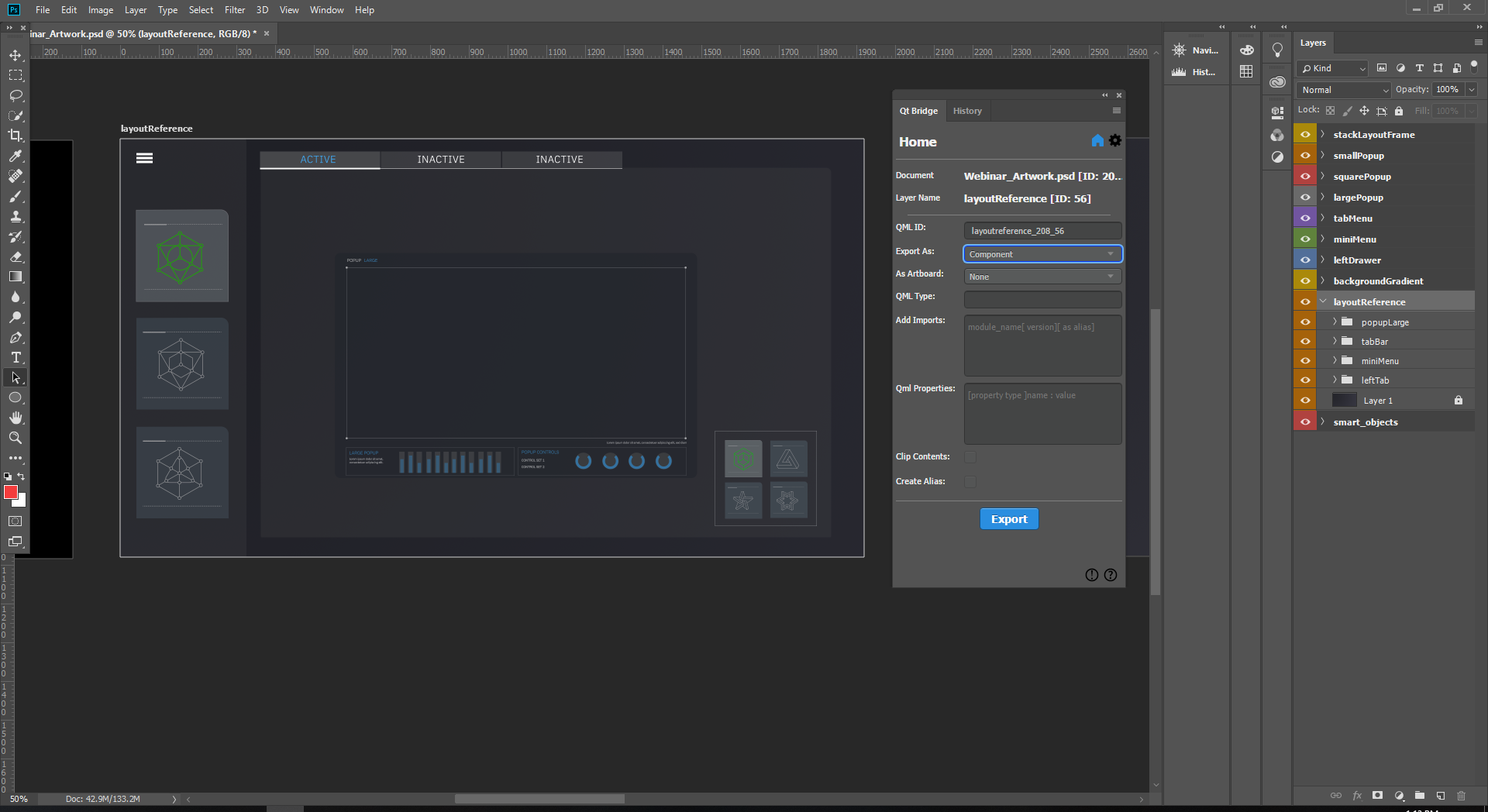Enable the Clip Contents checkbox
1488x812 pixels.
coord(970,456)
